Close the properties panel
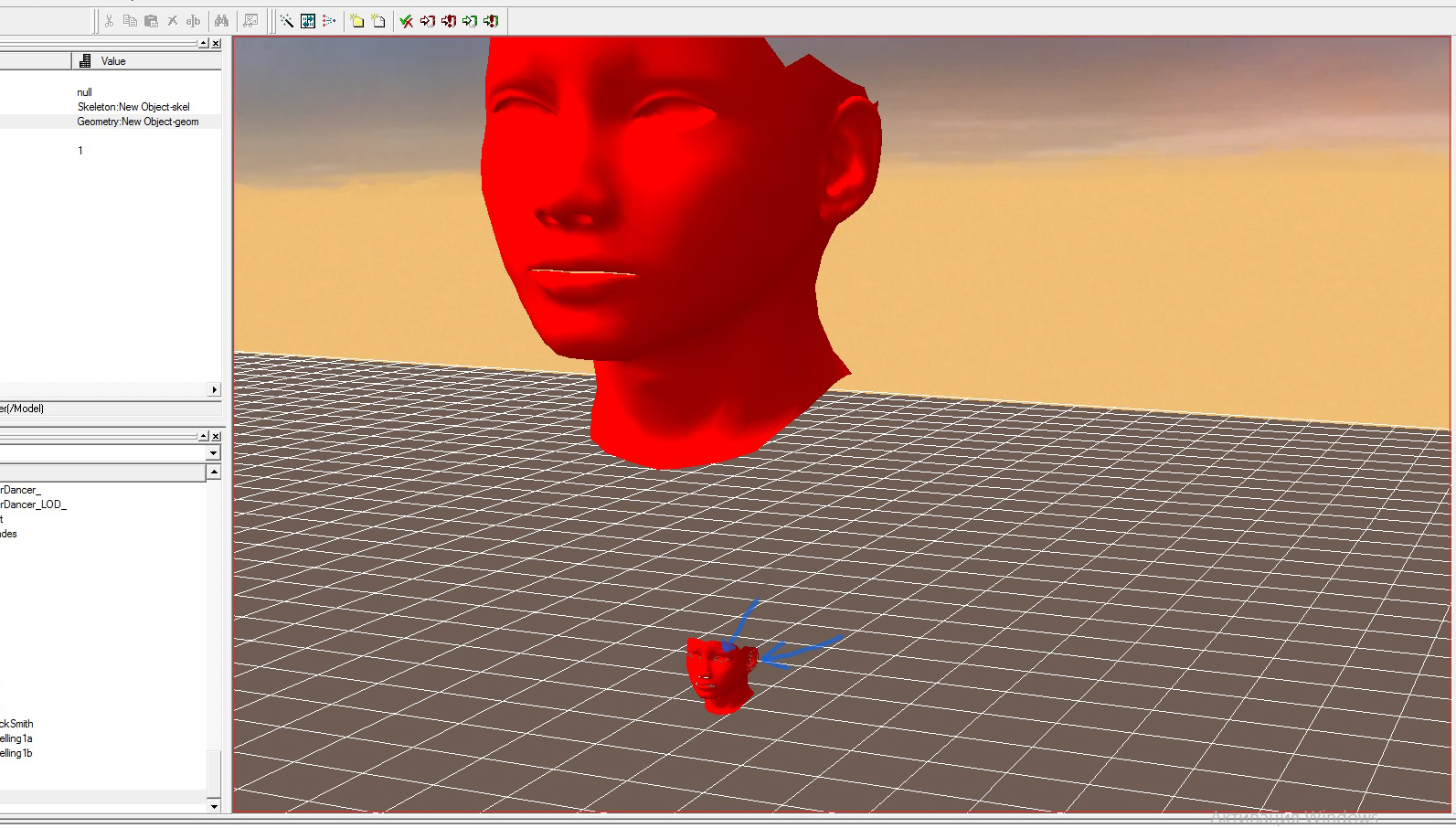 coord(216,43)
